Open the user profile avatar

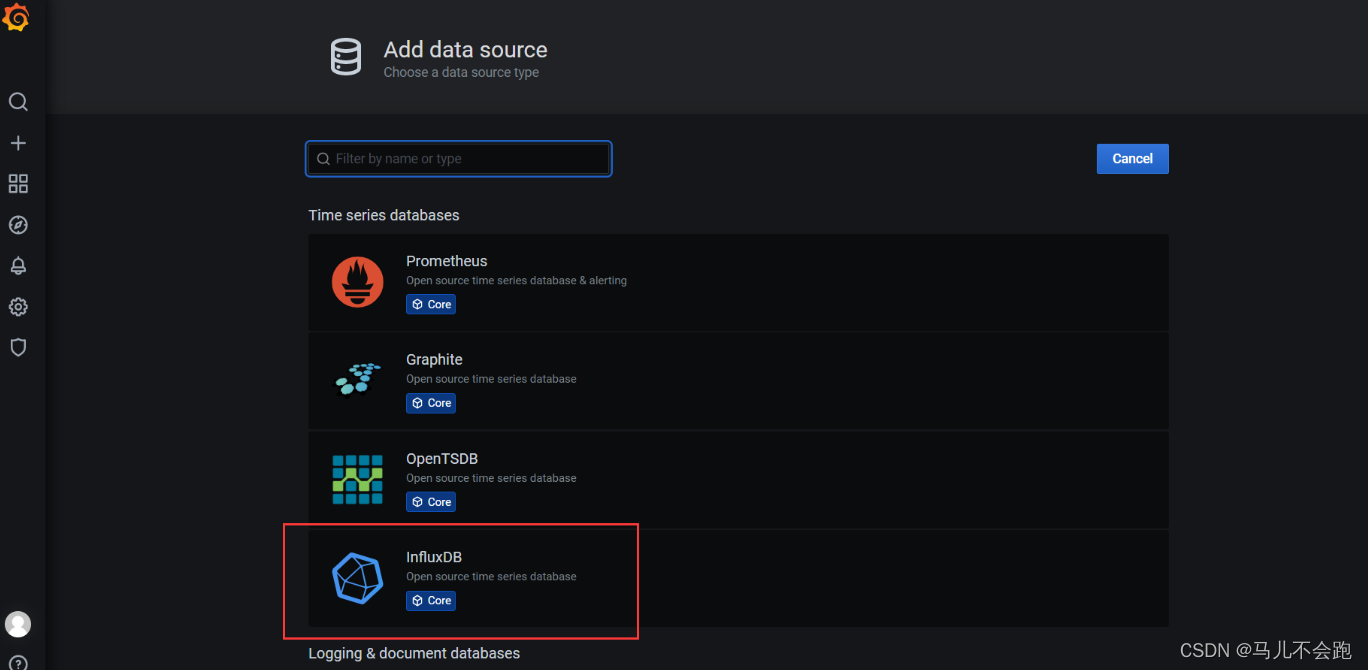[18, 624]
